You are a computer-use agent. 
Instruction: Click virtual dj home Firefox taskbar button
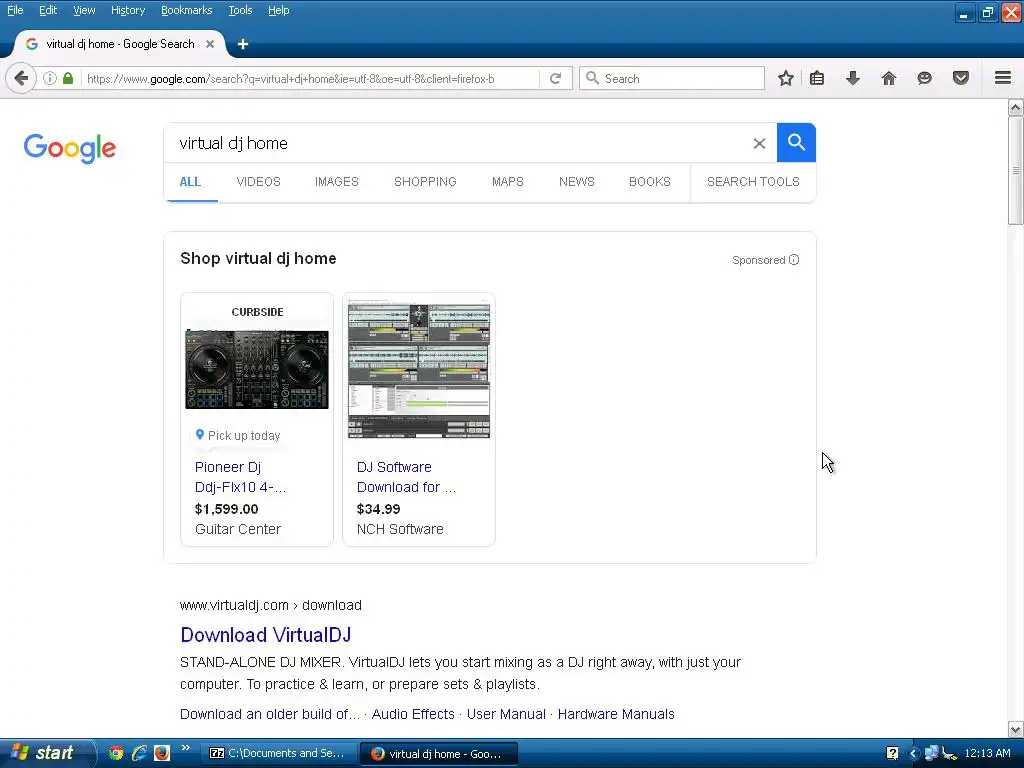pyautogui.click(x=439, y=754)
